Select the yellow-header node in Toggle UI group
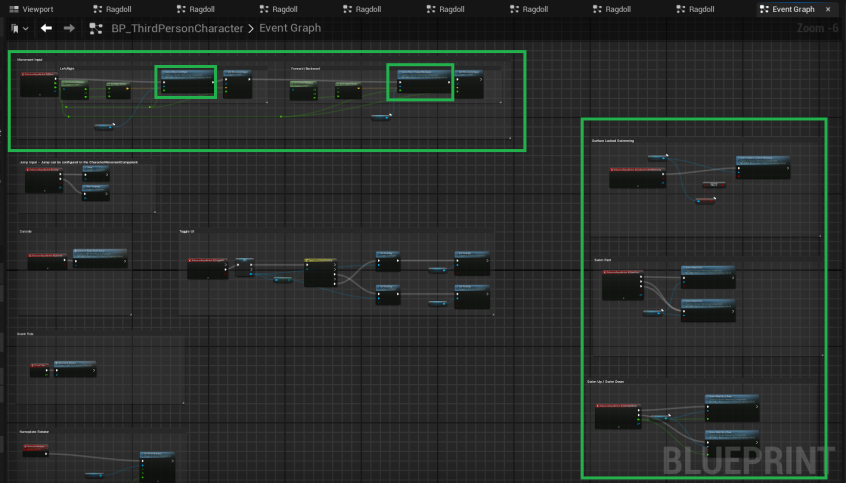The image size is (846, 483). pos(320,273)
